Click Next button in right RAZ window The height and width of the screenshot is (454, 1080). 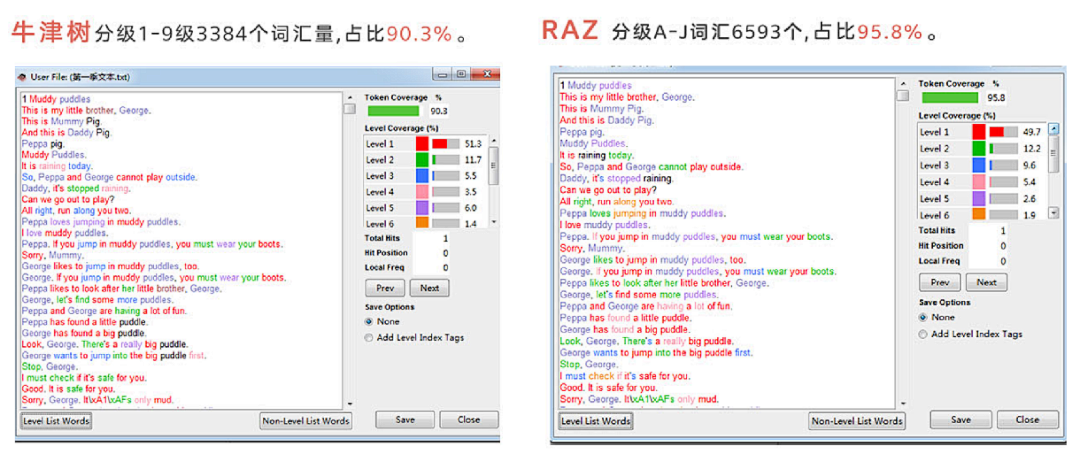coord(986,282)
